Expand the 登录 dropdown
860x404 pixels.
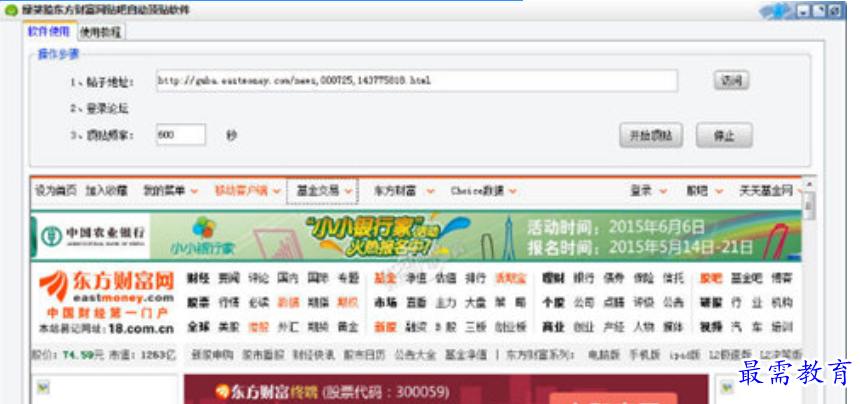point(648,191)
